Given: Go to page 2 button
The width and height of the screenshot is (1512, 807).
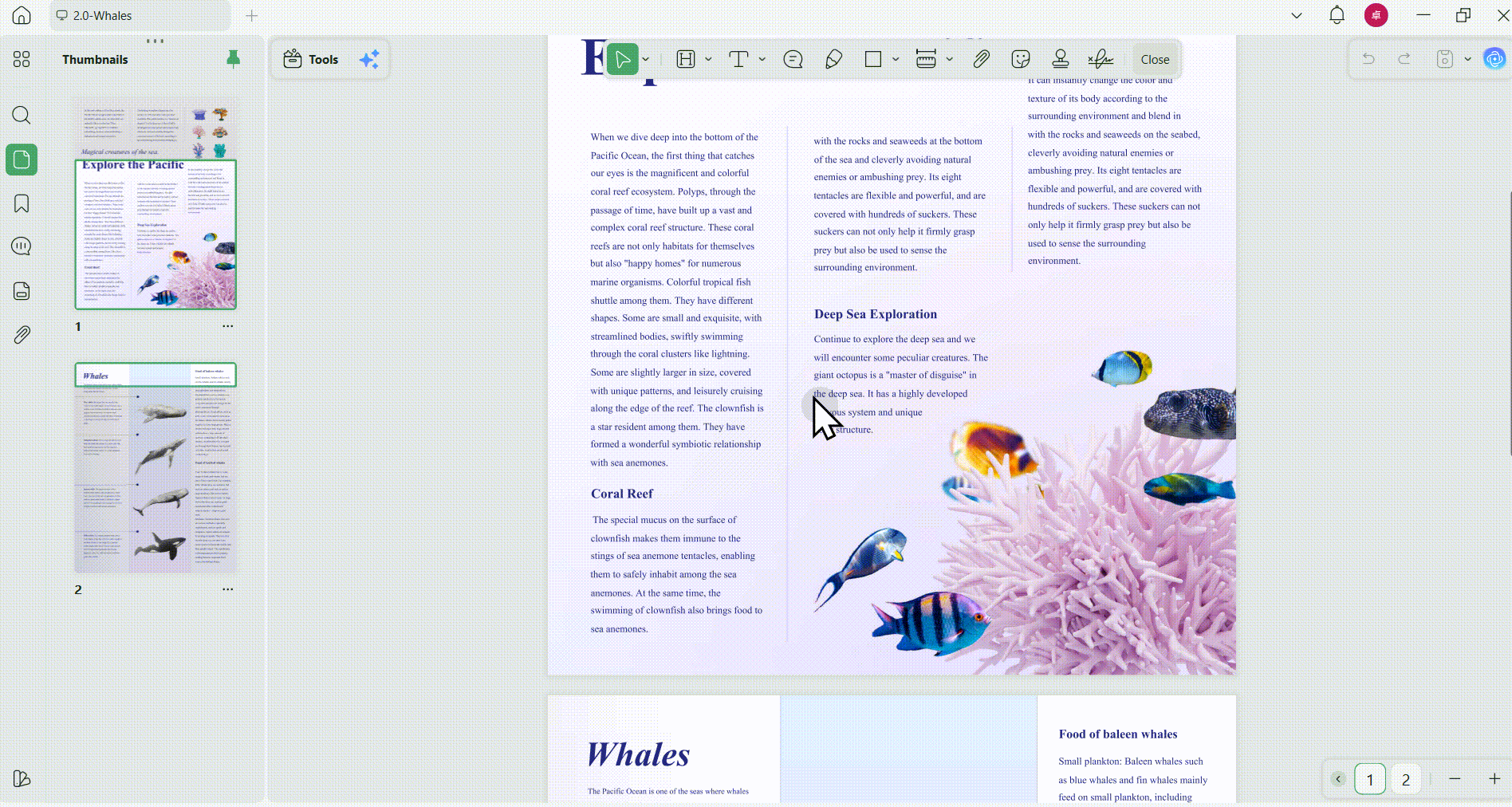Looking at the screenshot, I should (1406, 779).
